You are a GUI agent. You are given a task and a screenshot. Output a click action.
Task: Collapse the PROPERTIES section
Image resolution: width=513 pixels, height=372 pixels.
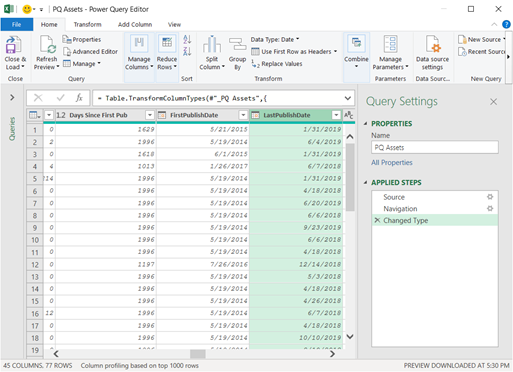coord(366,124)
